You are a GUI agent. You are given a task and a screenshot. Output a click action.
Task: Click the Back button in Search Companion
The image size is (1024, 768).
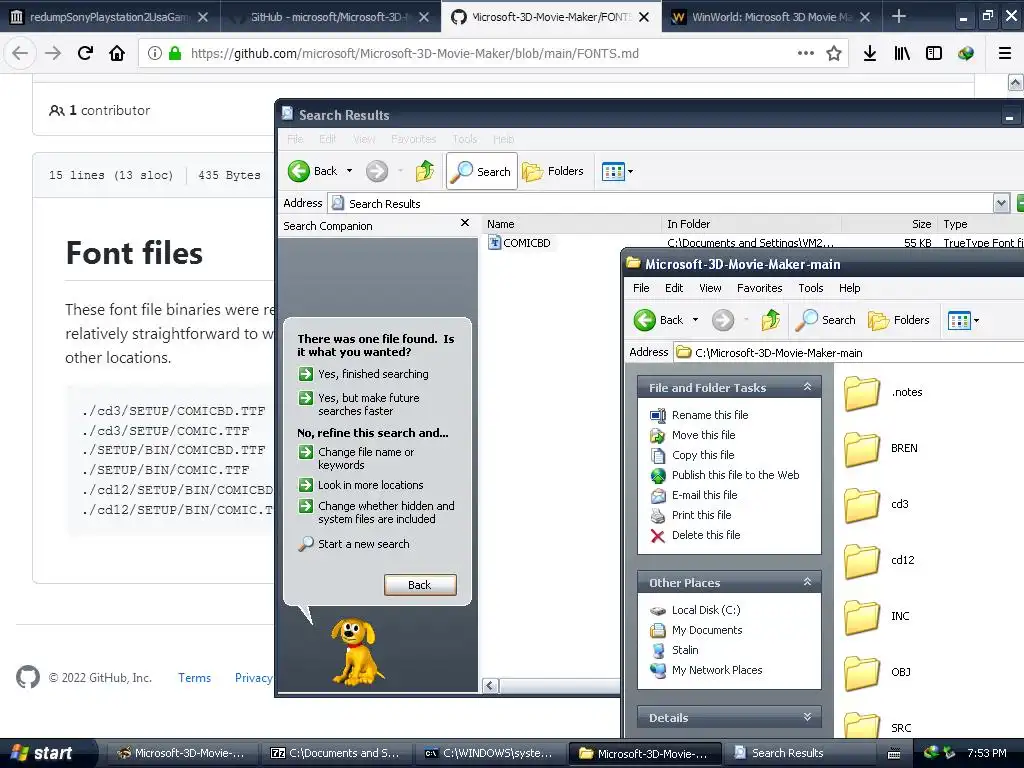coord(420,585)
